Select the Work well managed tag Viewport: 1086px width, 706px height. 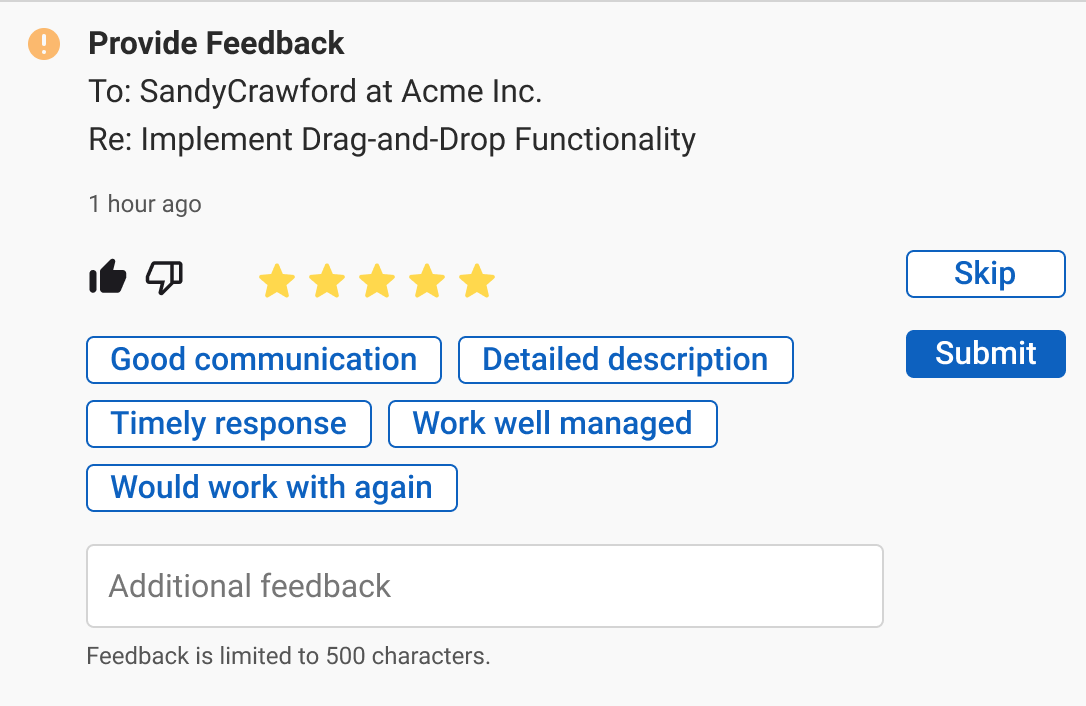pyautogui.click(x=553, y=423)
